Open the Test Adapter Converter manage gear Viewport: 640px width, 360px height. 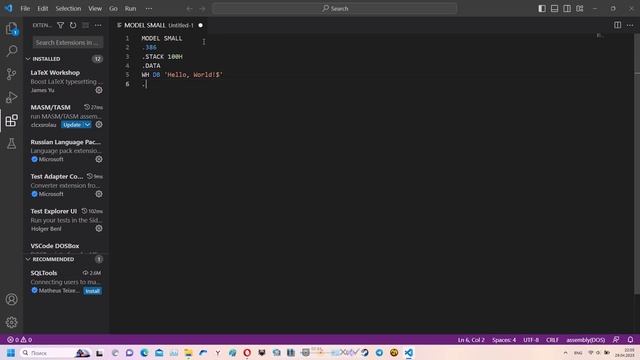[x=99, y=194]
